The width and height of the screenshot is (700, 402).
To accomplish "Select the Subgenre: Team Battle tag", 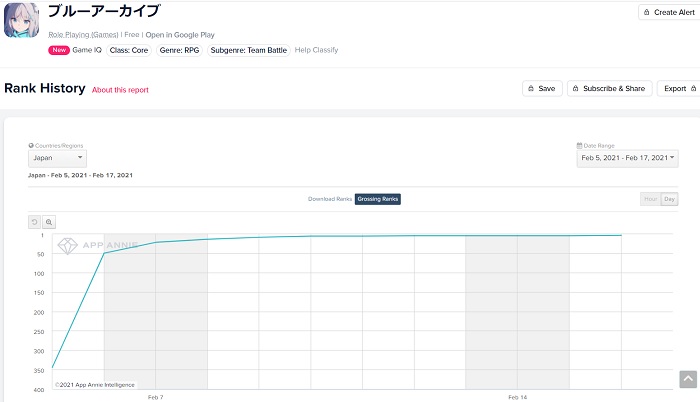I will (249, 50).
